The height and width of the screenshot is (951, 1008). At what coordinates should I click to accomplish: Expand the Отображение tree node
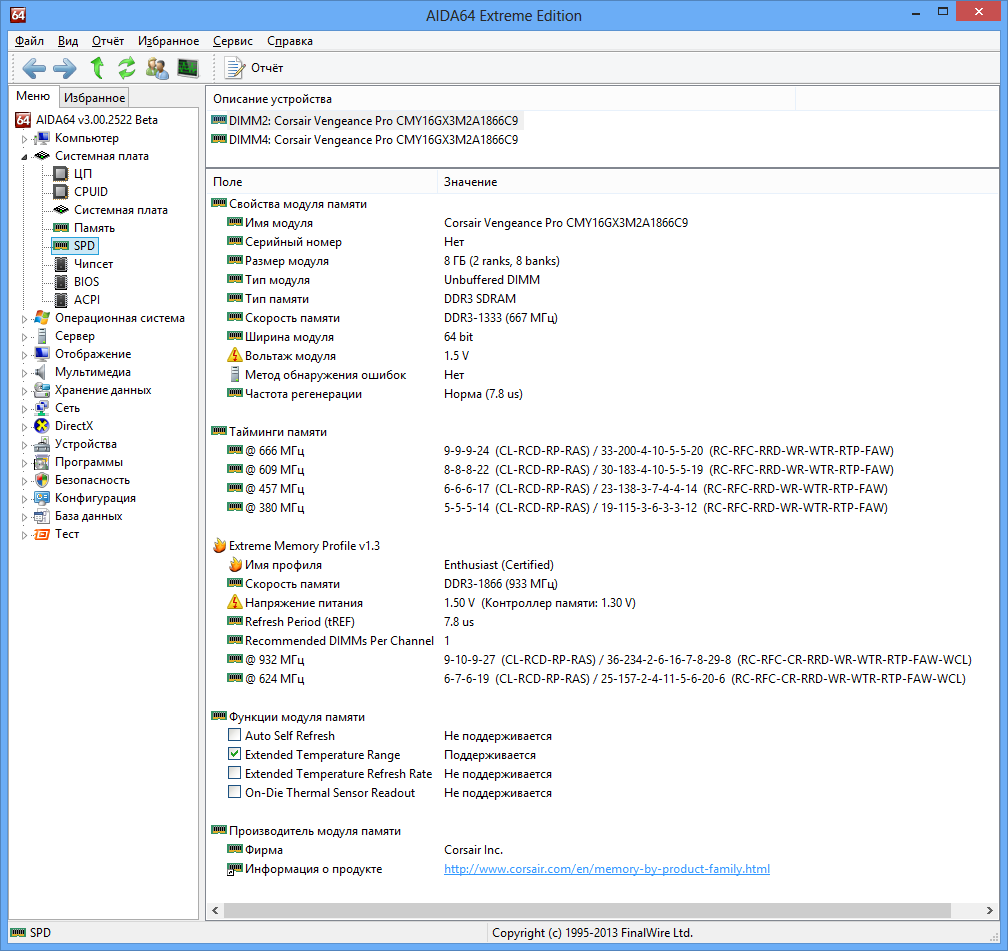[24, 355]
